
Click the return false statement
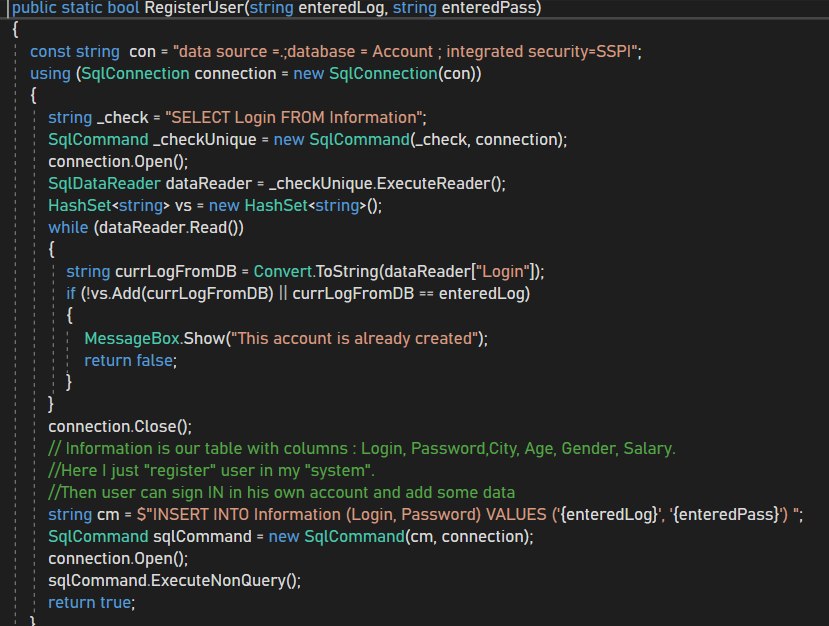[x=129, y=359]
